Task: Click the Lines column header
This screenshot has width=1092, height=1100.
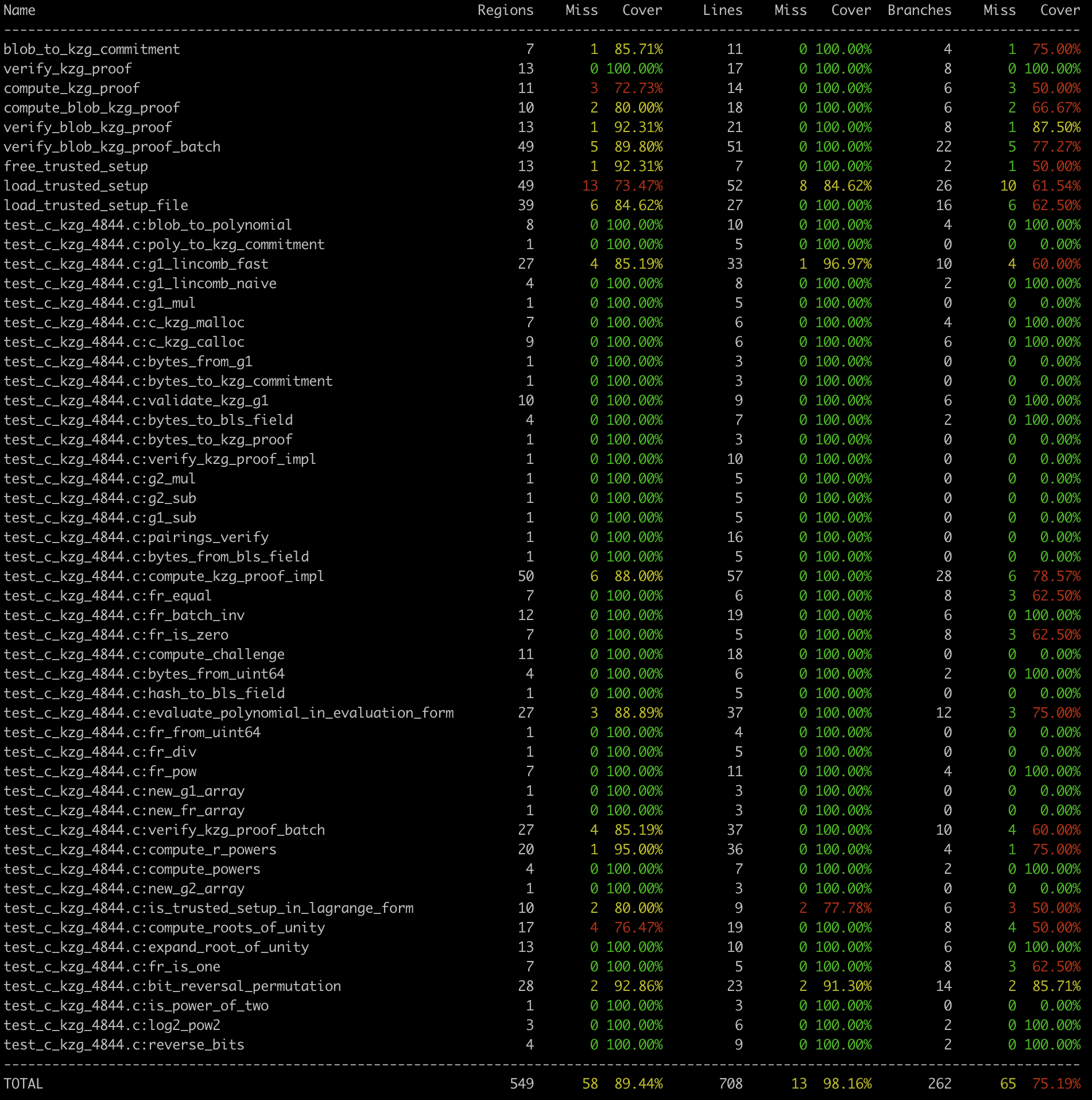Action: pyautogui.click(x=722, y=10)
